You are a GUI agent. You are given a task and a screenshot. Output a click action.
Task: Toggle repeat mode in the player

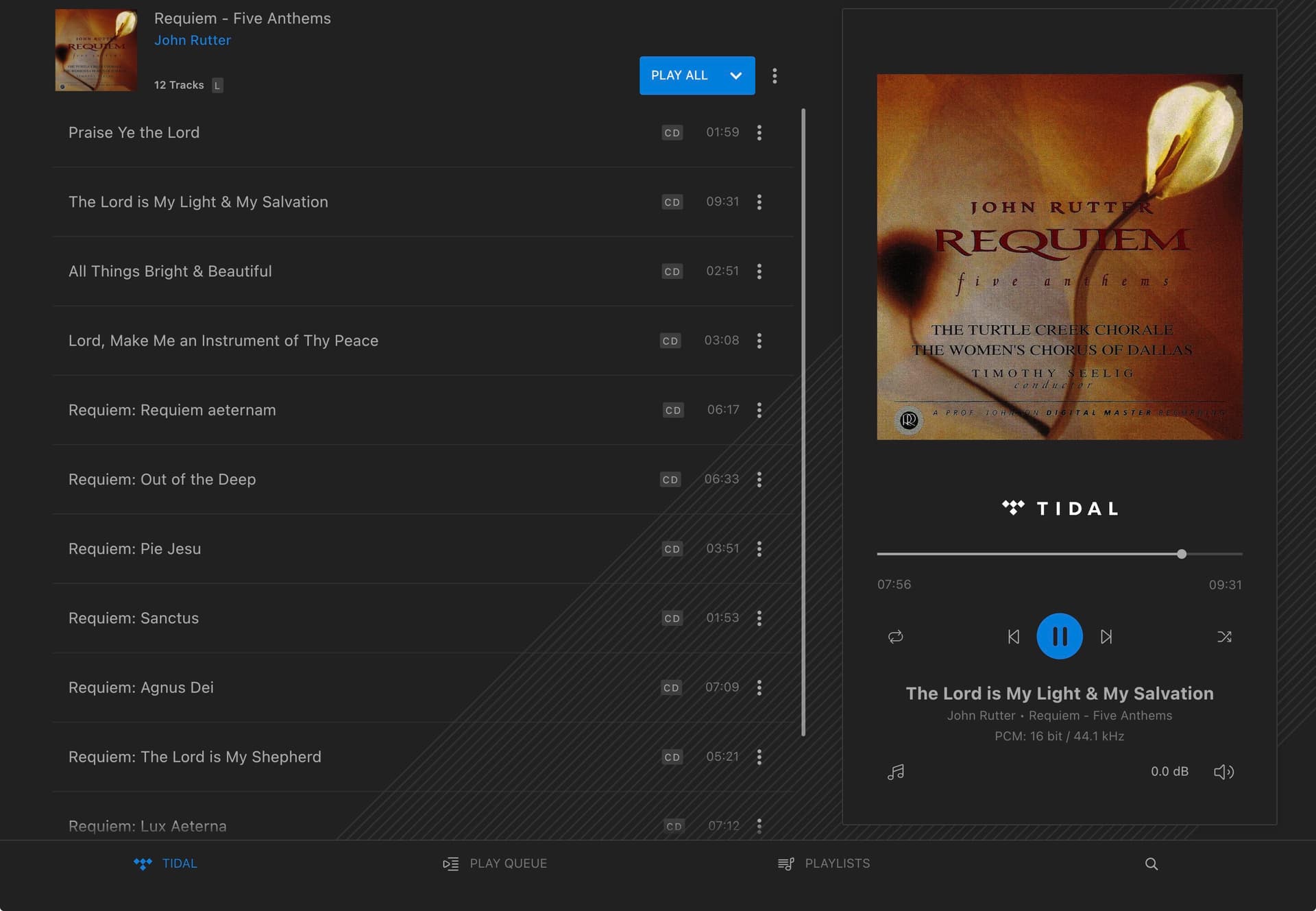(895, 637)
